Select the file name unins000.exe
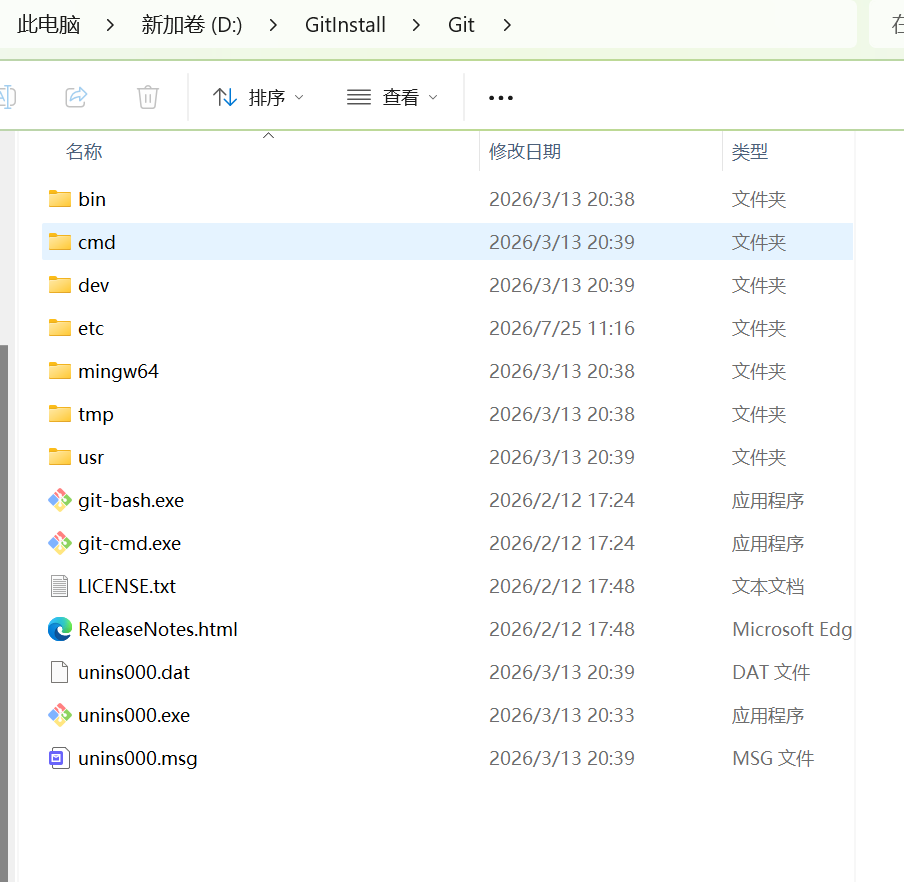This screenshot has height=882, width=904. pos(134,715)
